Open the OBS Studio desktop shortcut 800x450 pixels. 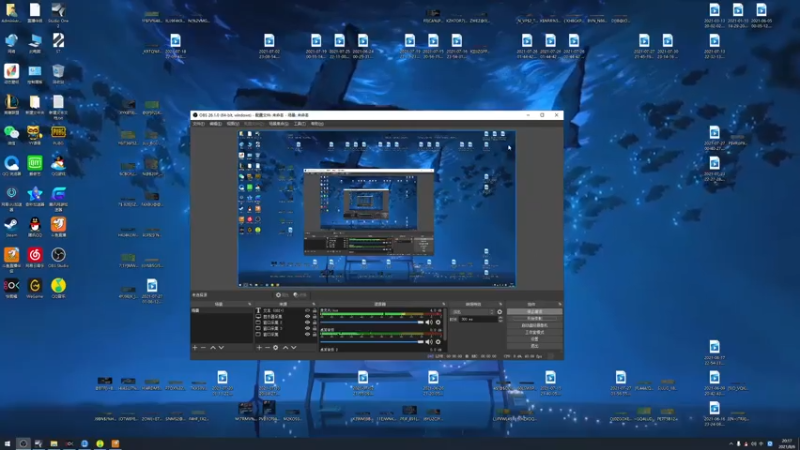click(x=58, y=257)
